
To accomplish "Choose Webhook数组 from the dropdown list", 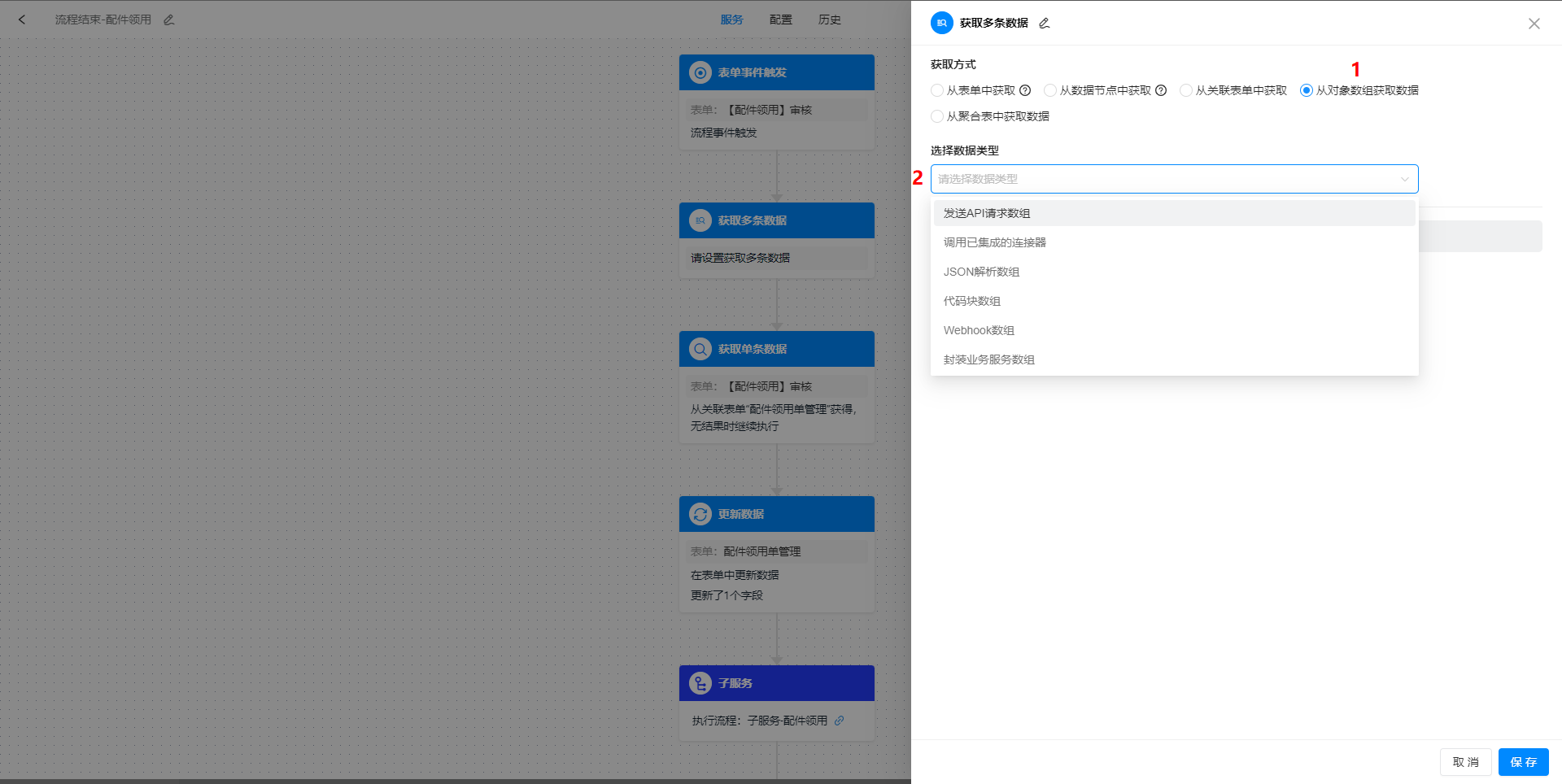I will tap(979, 330).
